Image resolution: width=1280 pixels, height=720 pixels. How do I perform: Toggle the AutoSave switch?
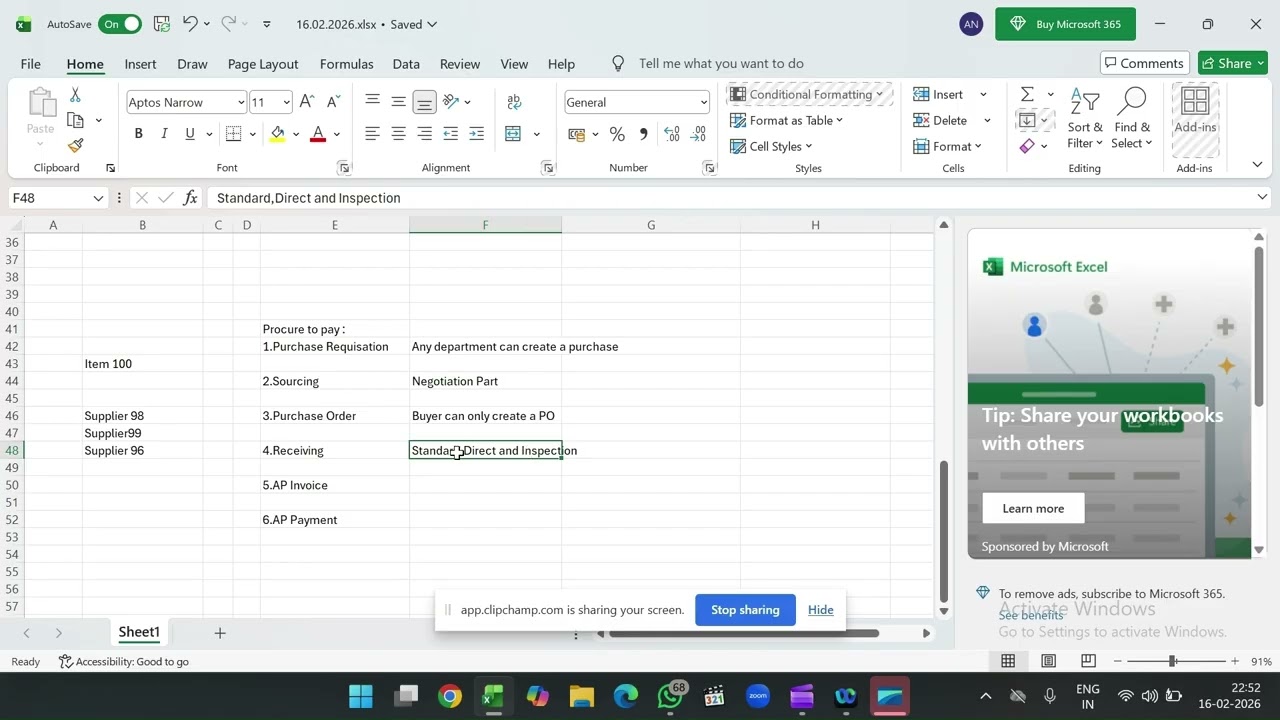(119, 24)
